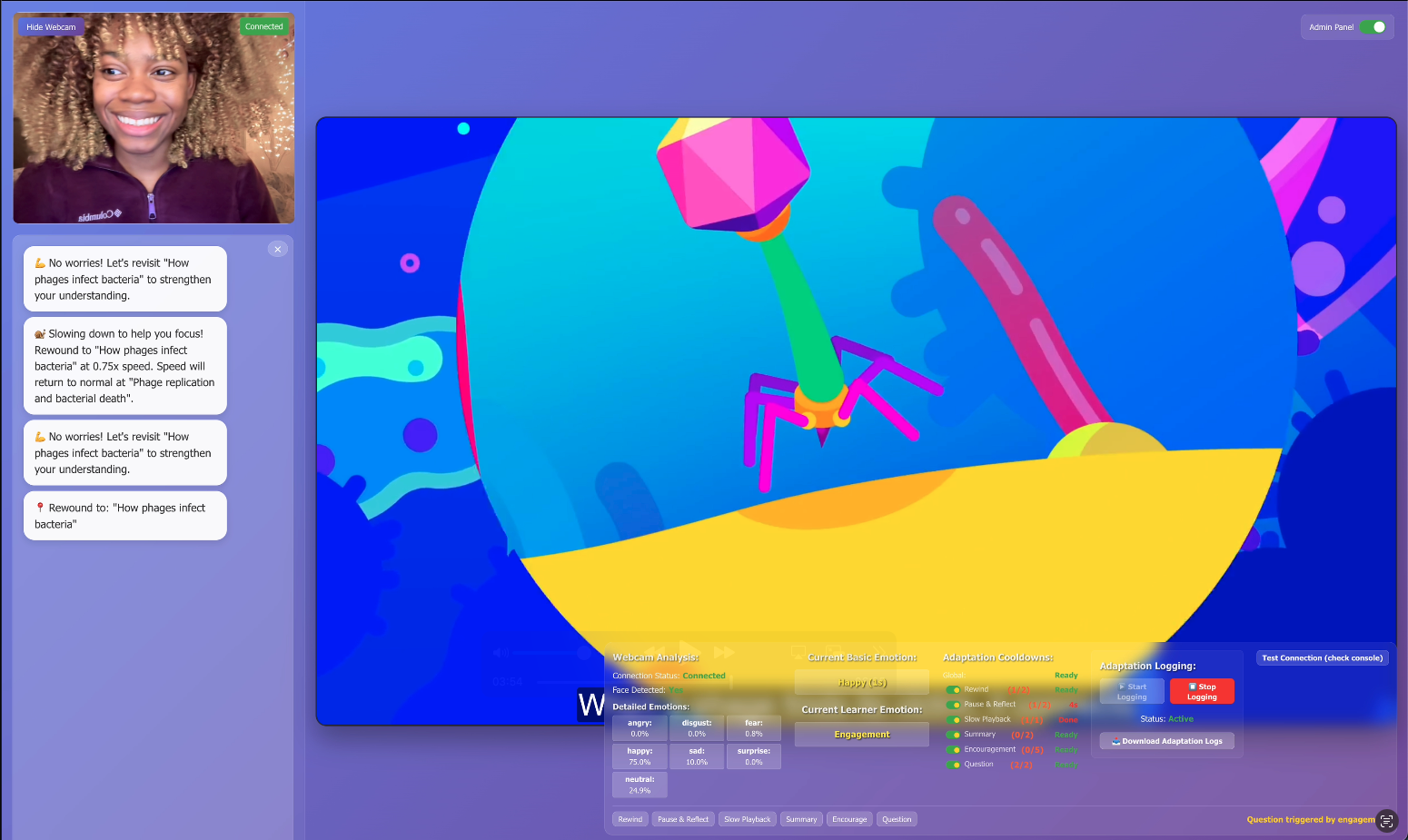Trigger the Pause & Reflect adaptation
The height and width of the screenshot is (840, 1408).
point(682,818)
